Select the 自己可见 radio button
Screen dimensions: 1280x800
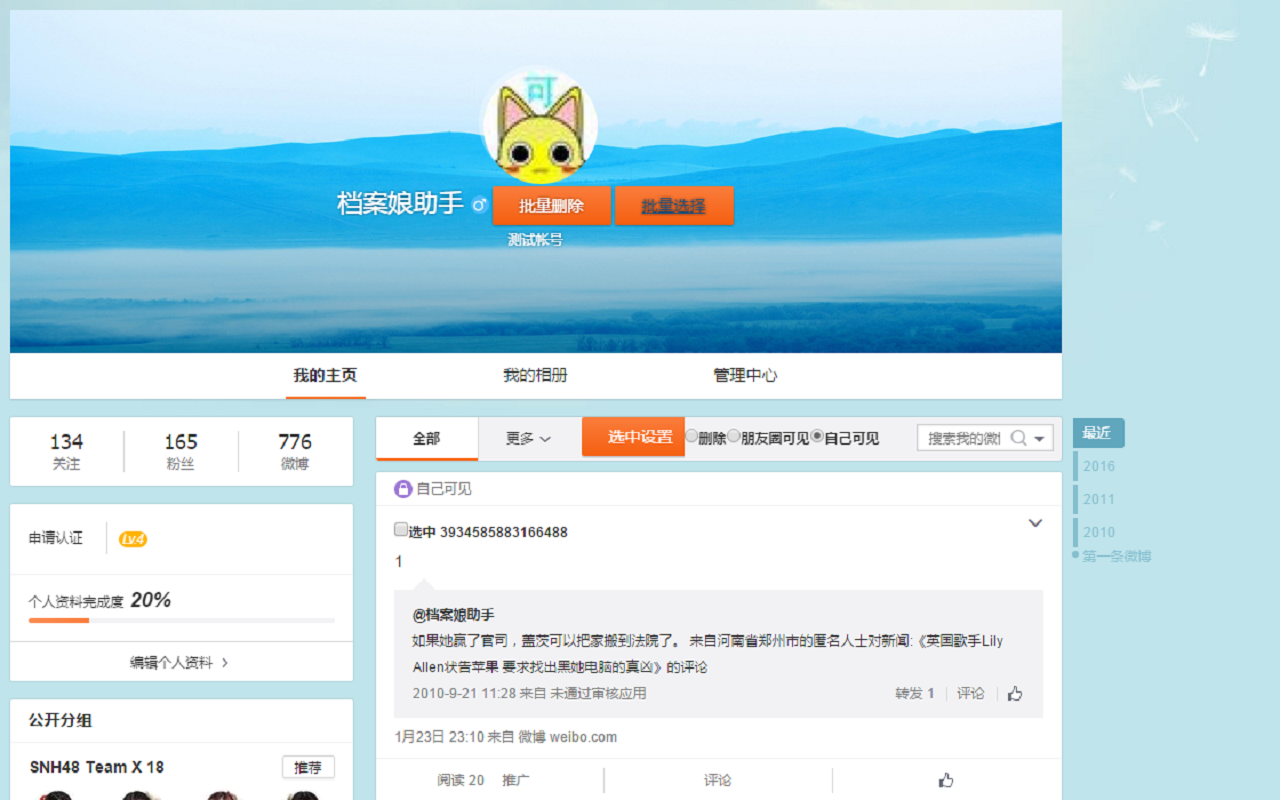pyautogui.click(x=818, y=436)
